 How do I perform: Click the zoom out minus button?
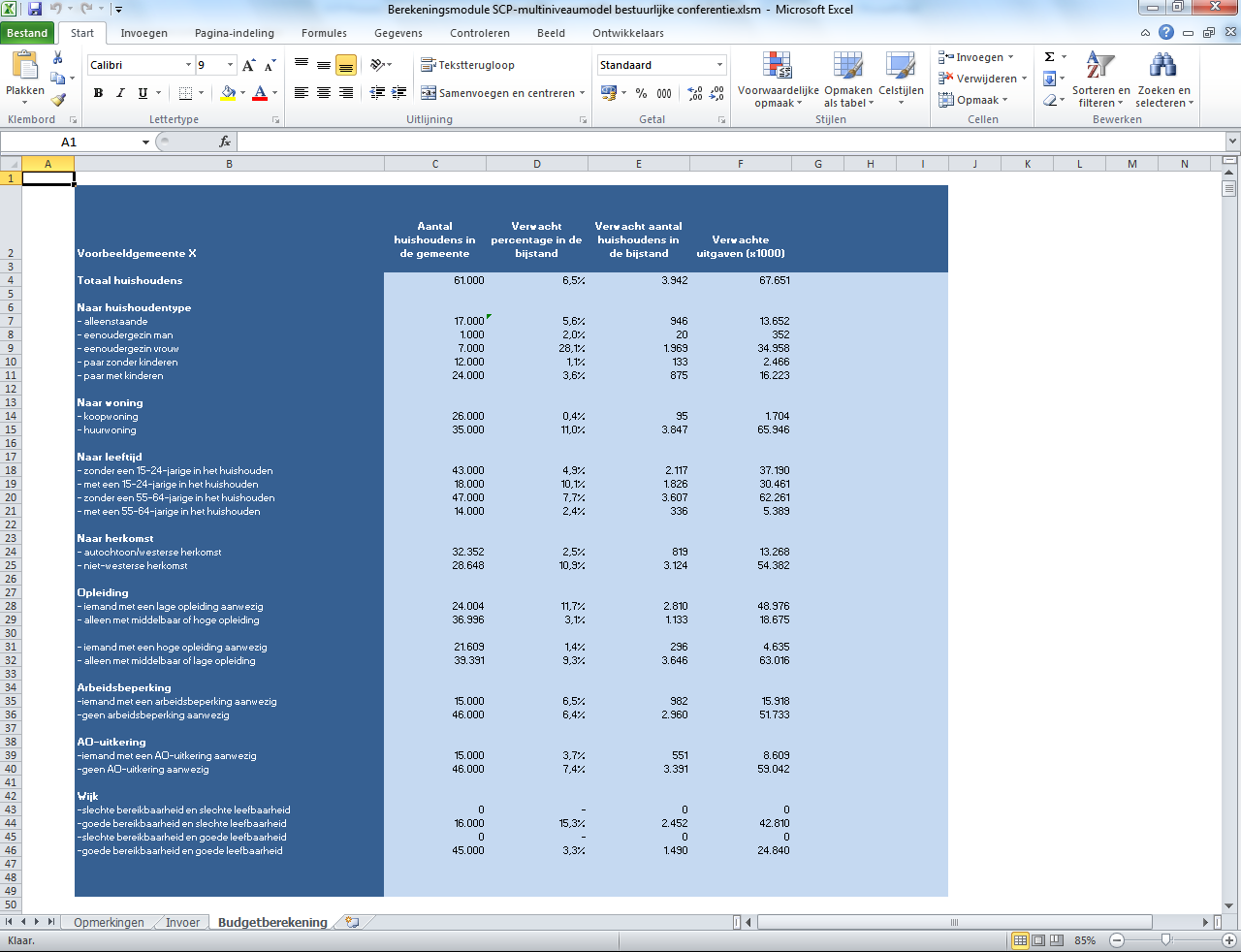[1116, 940]
